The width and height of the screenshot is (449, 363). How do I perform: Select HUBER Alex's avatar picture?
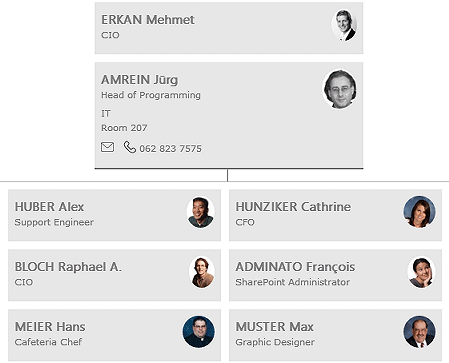point(201,213)
